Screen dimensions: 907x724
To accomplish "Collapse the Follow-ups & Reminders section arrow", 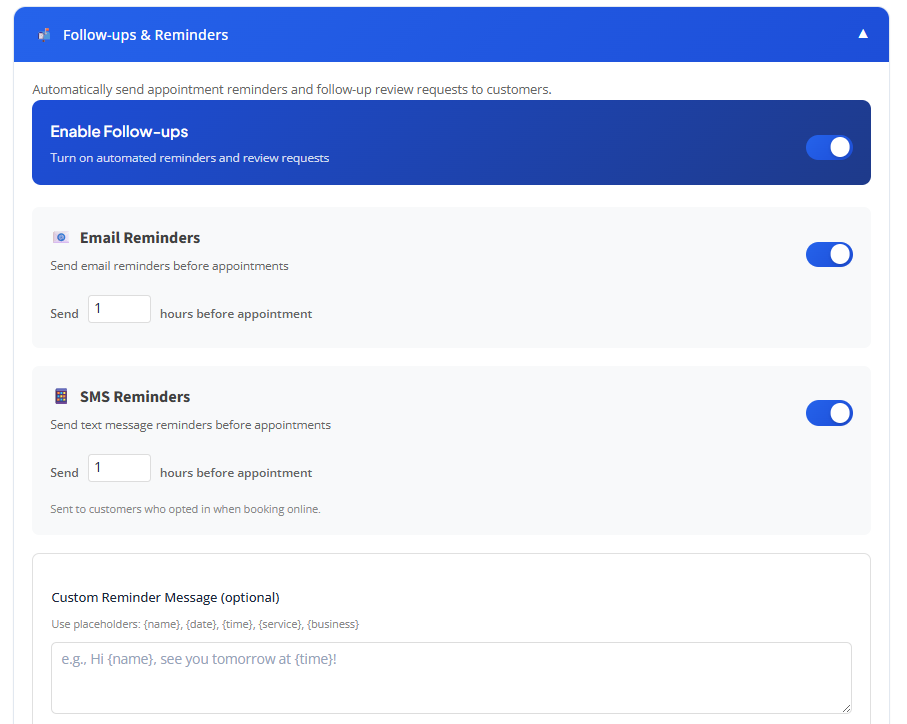I will [862, 34].
